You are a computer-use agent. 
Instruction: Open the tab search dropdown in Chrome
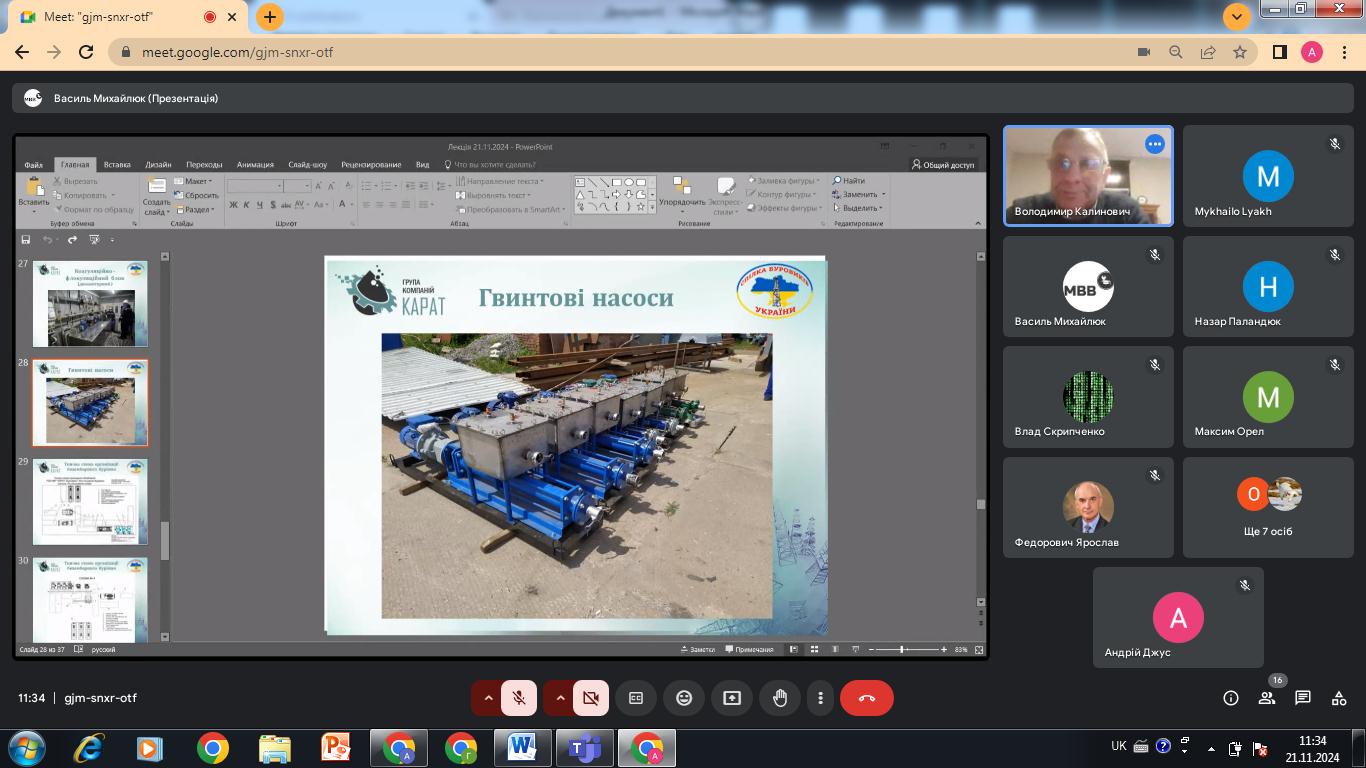1237,16
